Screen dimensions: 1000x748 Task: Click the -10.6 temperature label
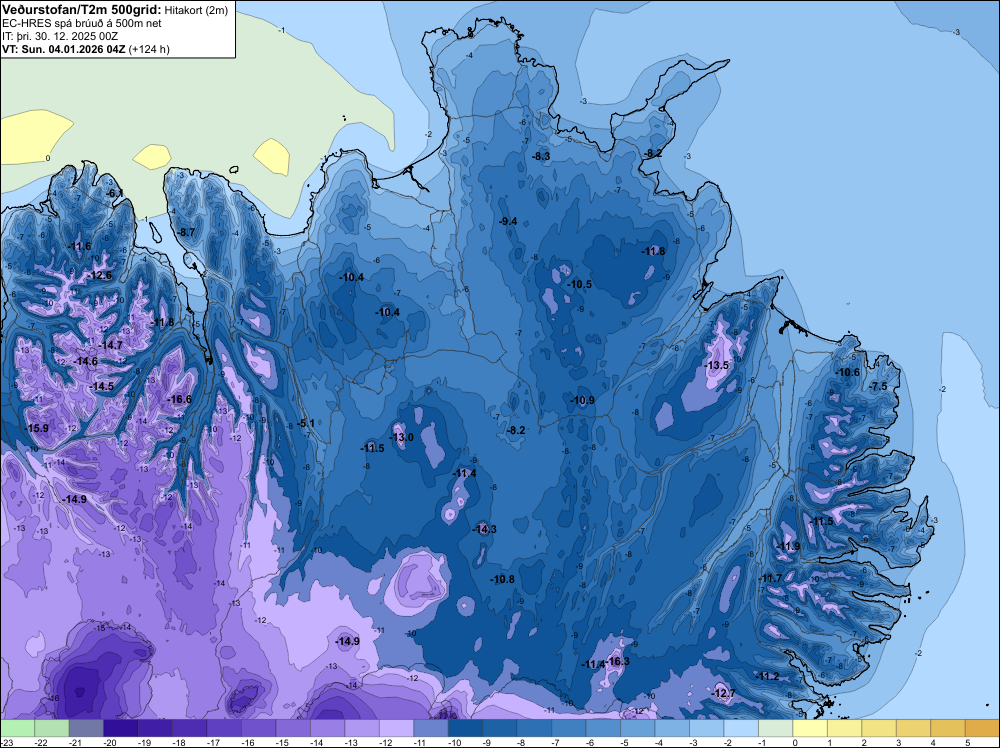pos(848,372)
